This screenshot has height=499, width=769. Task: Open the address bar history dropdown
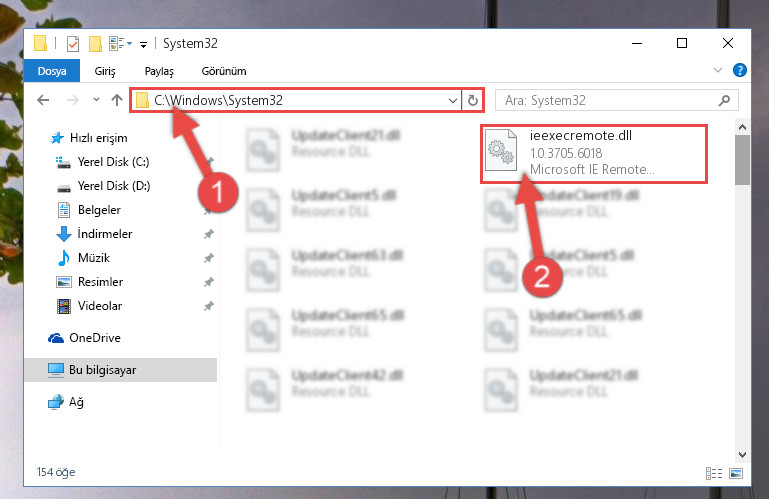[453, 101]
